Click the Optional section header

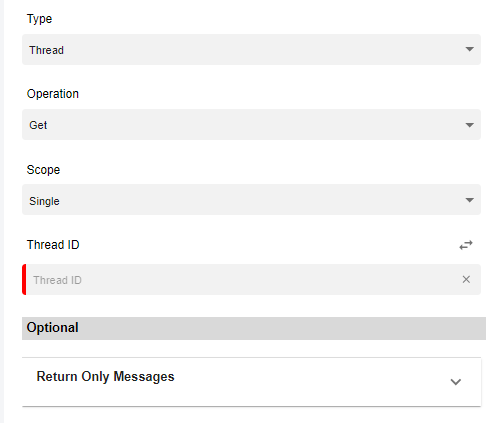pyautogui.click(x=254, y=328)
